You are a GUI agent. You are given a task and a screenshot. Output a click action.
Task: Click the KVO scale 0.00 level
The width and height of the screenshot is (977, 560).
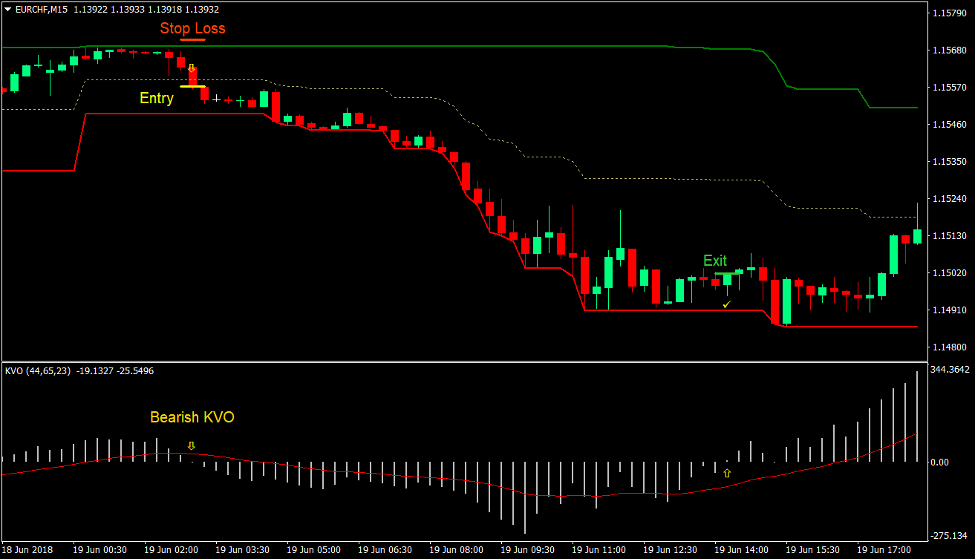coord(940,462)
